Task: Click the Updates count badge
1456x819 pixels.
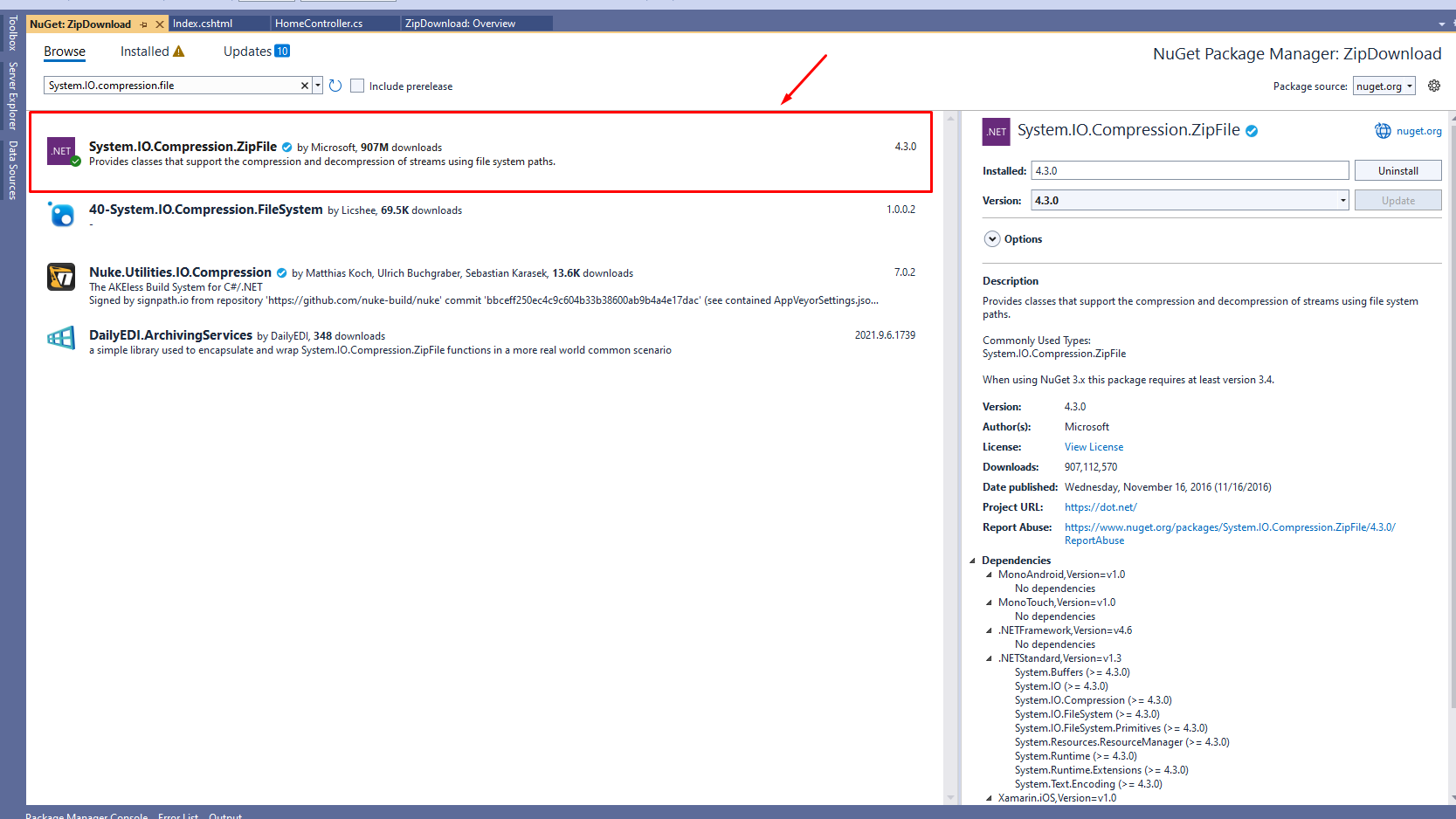Action: point(282,52)
